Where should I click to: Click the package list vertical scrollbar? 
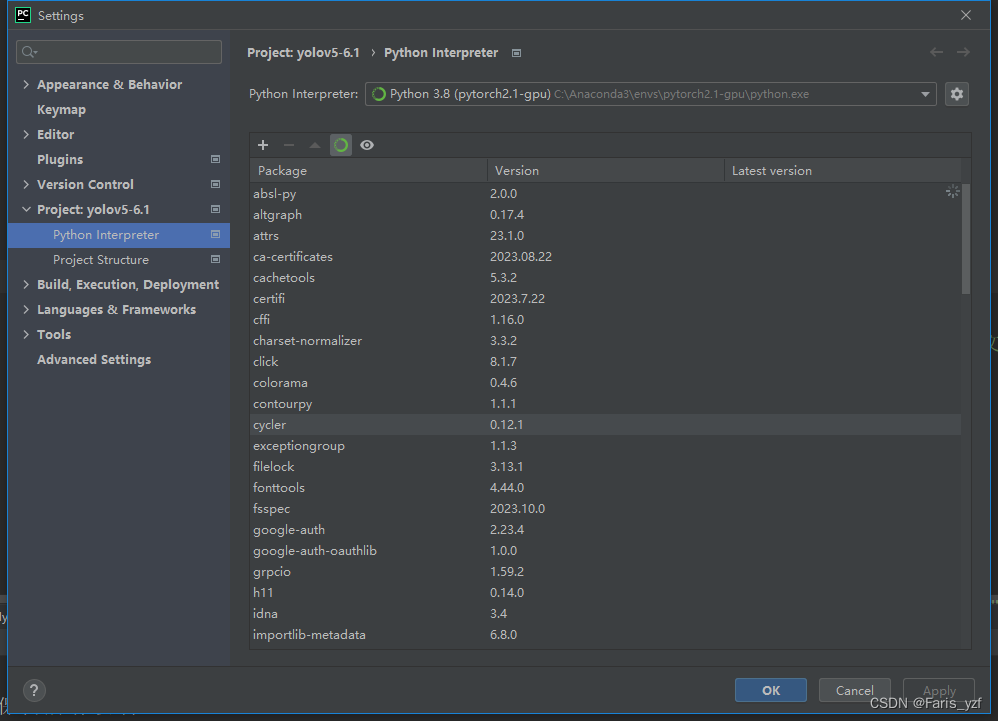point(966,239)
